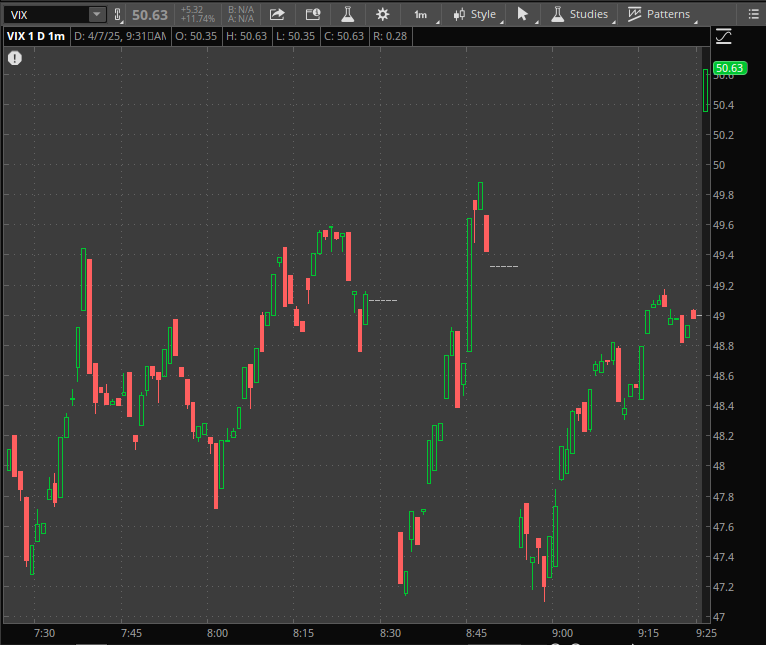The width and height of the screenshot is (766, 645).
Task: Click the C: 50.63 close value
Action: pos(344,36)
